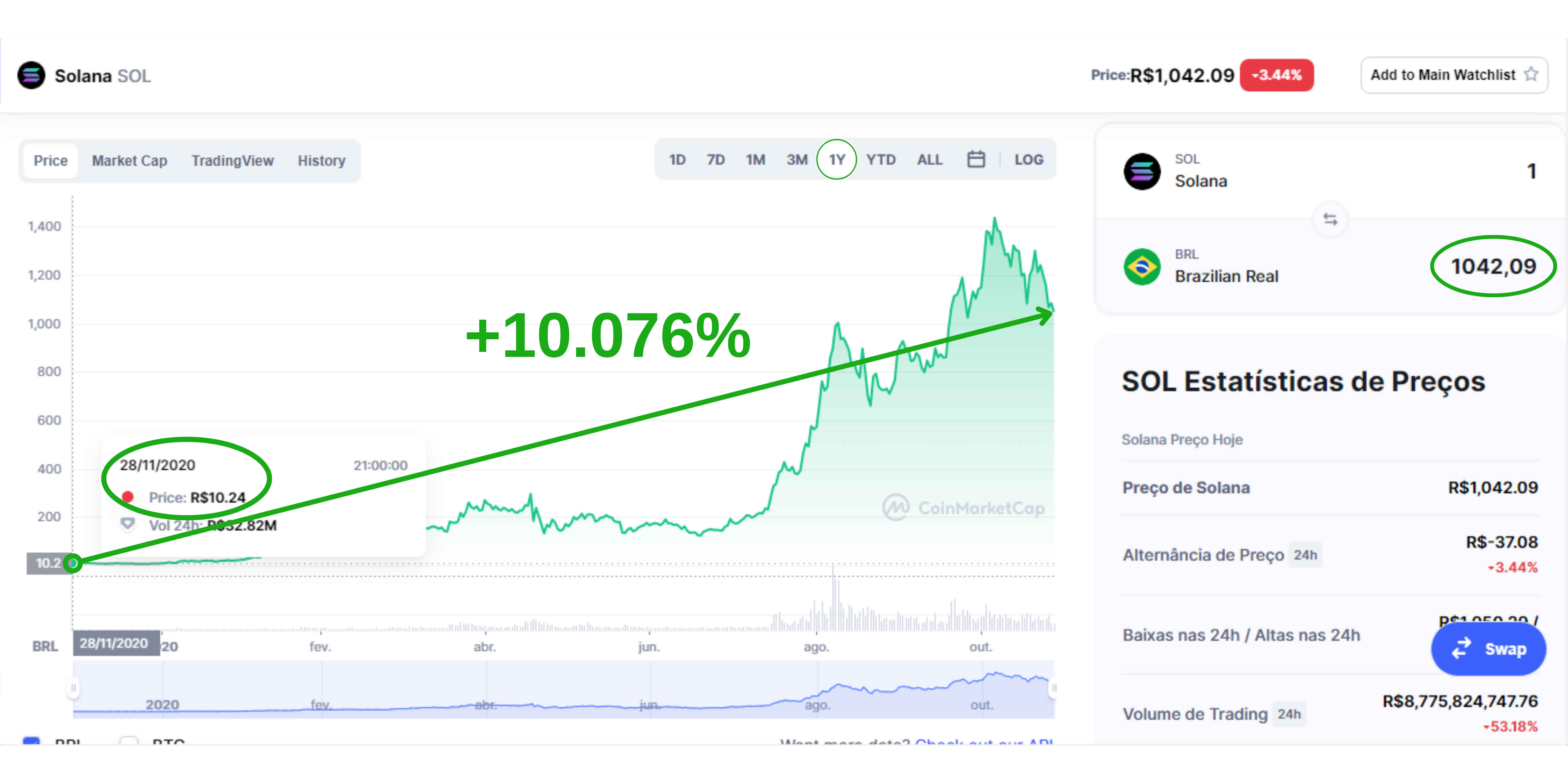Click the 'Solana Preço Hoje' subtitle

[1182, 439]
